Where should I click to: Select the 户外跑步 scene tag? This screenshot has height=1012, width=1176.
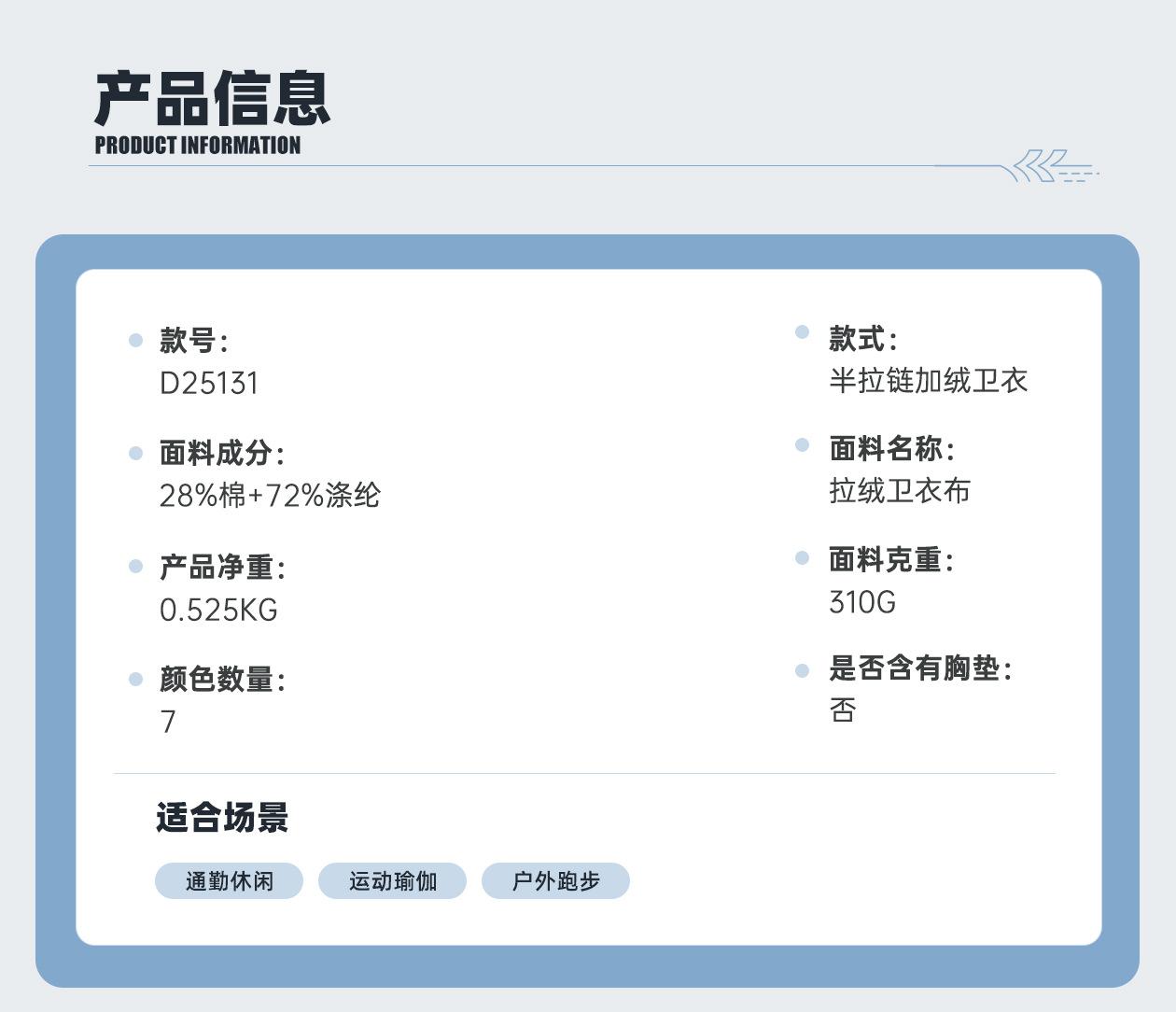coord(555,881)
